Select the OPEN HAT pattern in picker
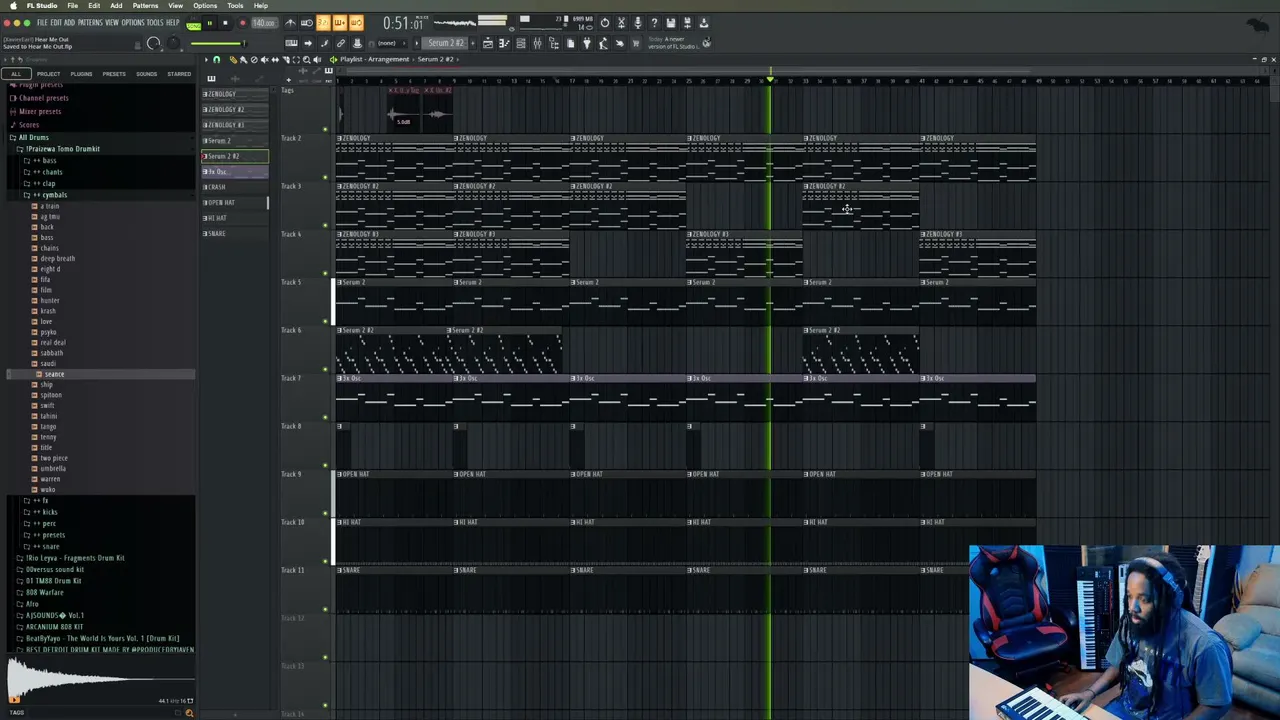 pos(235,202)
